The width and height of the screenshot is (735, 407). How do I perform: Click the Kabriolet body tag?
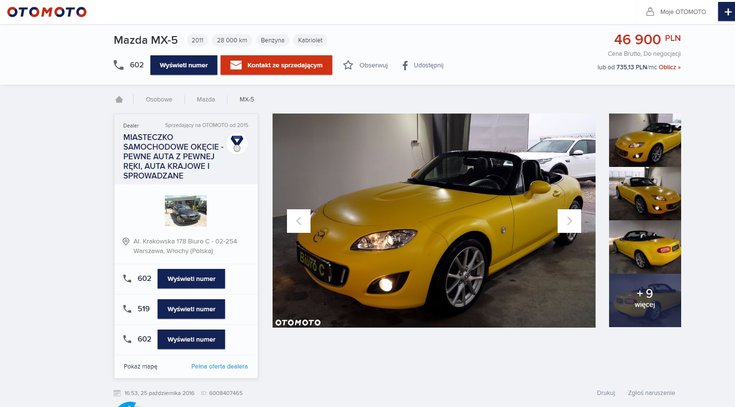(310, 40)
